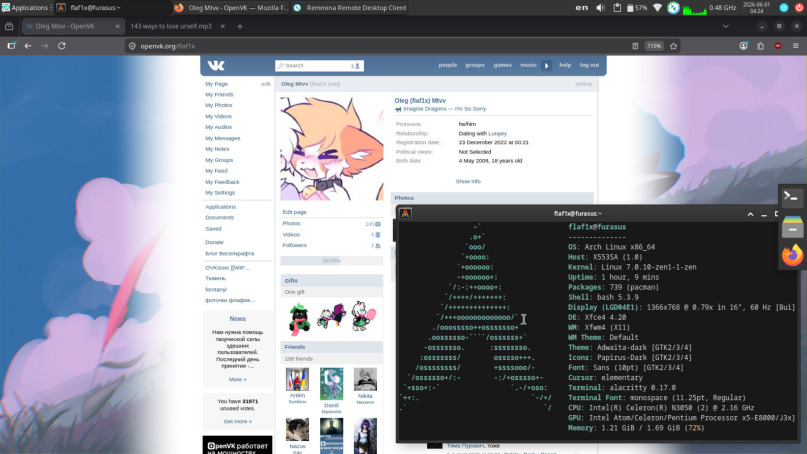This screenshot has height=454, width=807.
Task: Open the gift images thumbnail
Action: 331,316
